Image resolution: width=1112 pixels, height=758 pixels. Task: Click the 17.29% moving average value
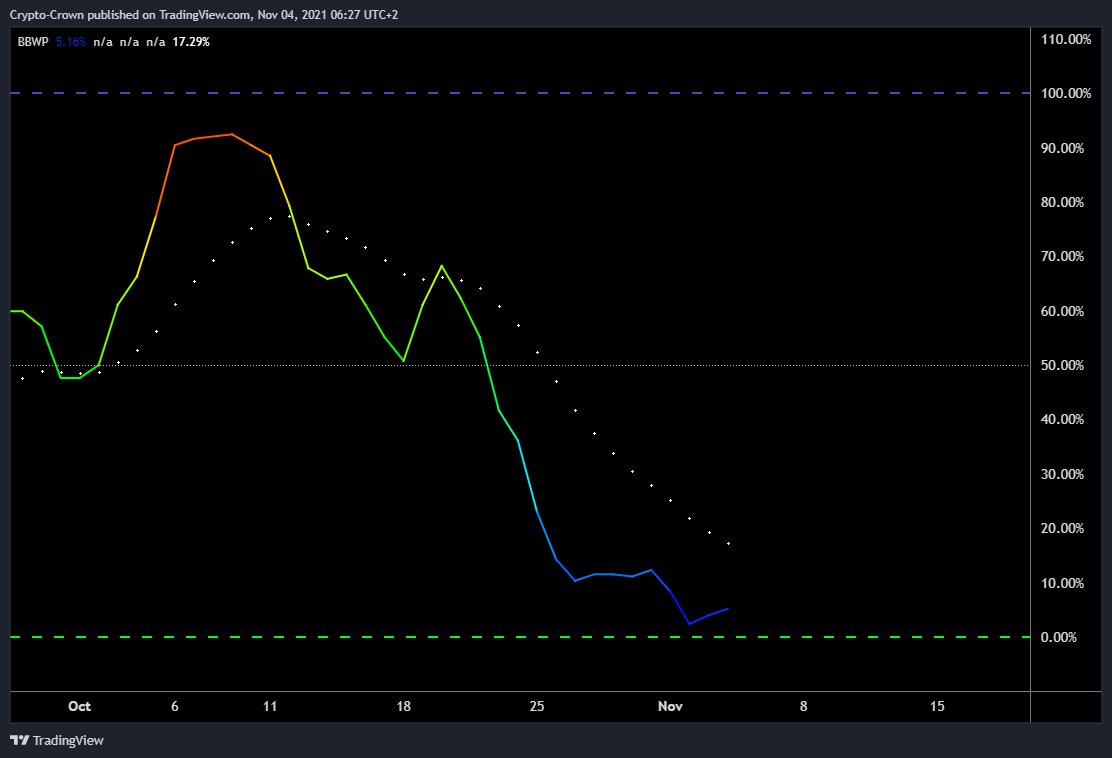coord(191,42)
